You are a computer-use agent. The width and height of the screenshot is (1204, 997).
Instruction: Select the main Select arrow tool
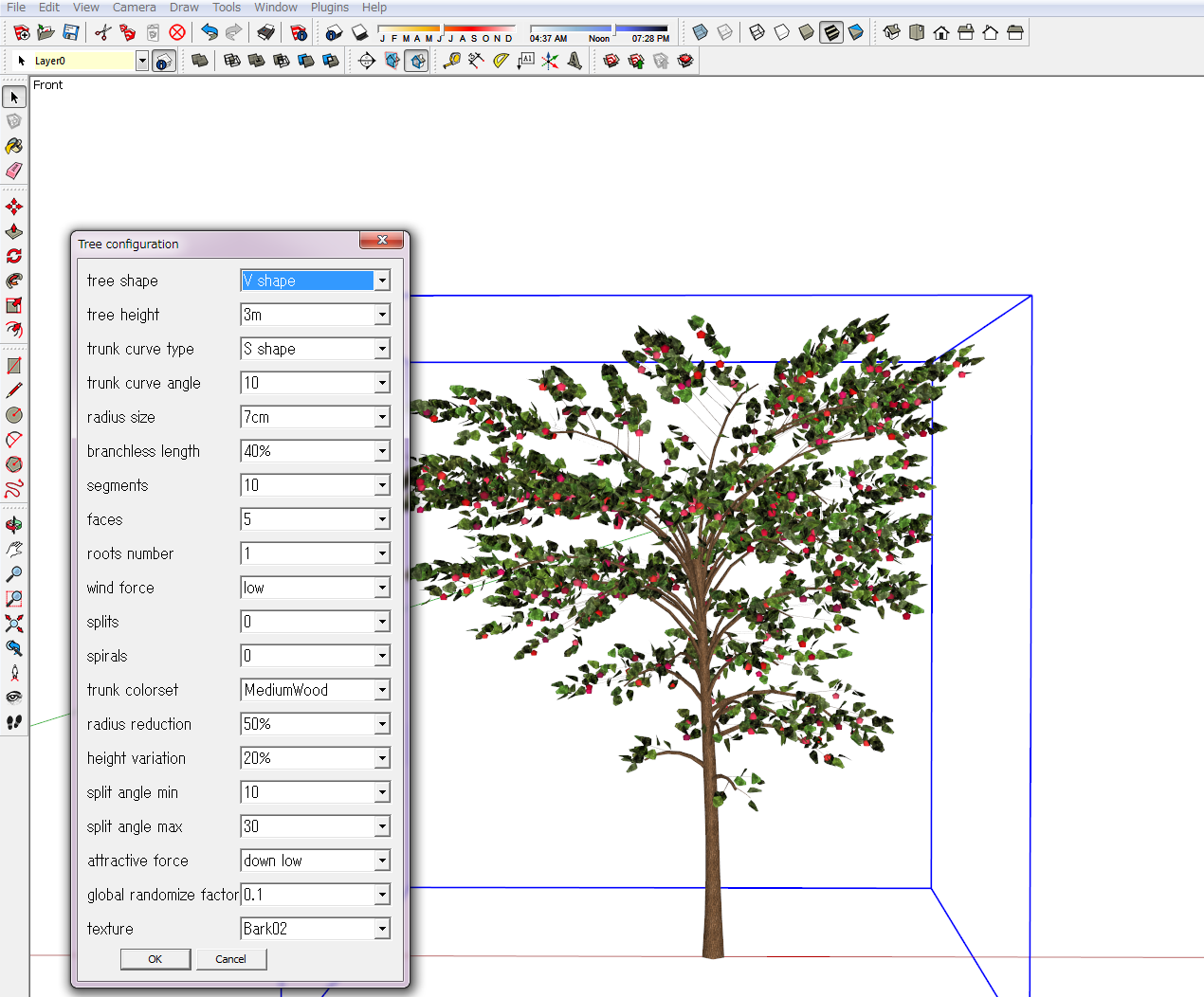(x=13, y=98)
